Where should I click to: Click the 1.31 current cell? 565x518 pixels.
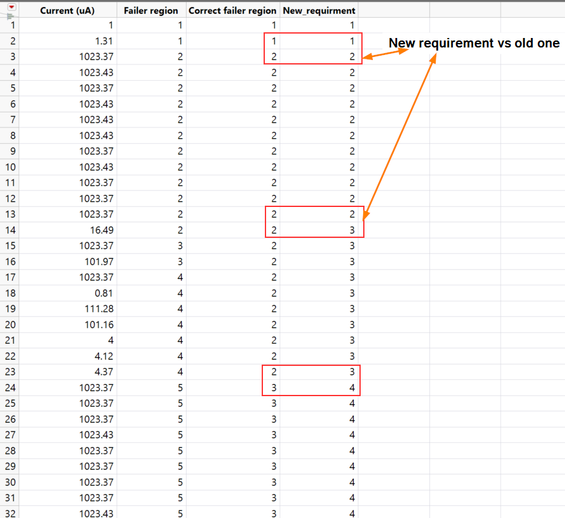coord(104,41)
